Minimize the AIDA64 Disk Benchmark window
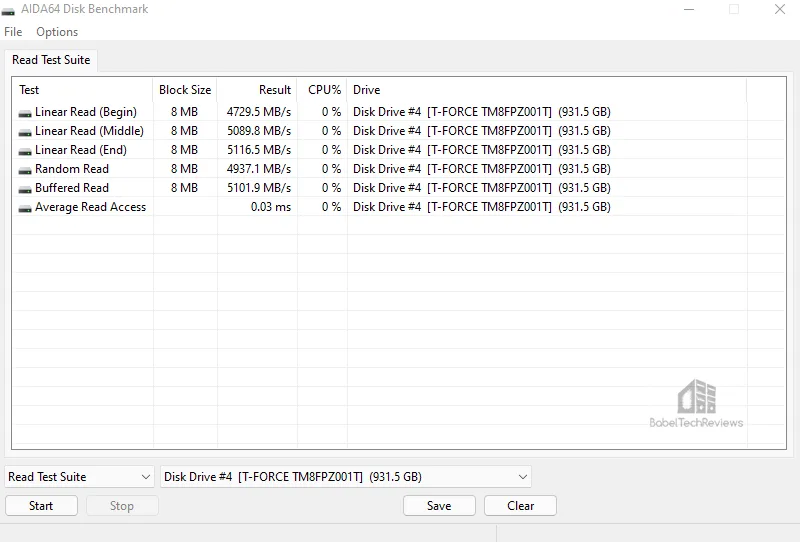The width and height of the screenshot is (800, 542). coord(689,9)
